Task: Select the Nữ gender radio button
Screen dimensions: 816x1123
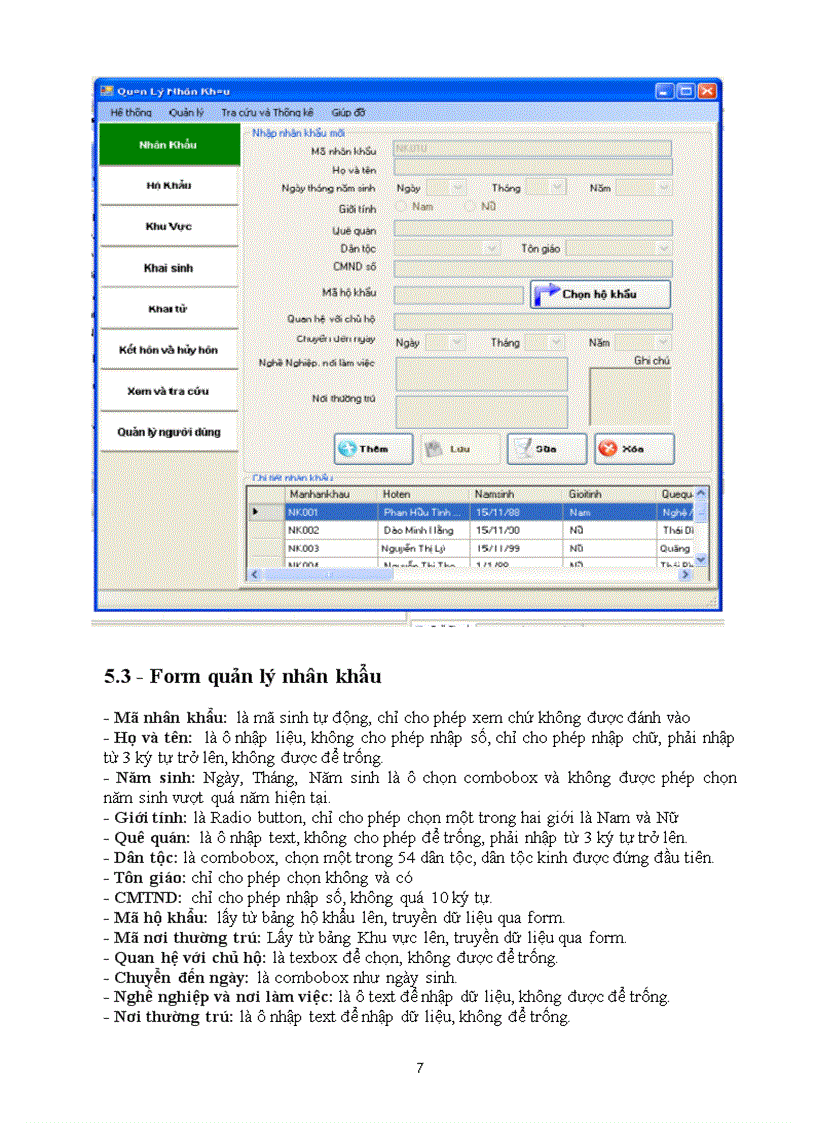Action: [468, 205]
